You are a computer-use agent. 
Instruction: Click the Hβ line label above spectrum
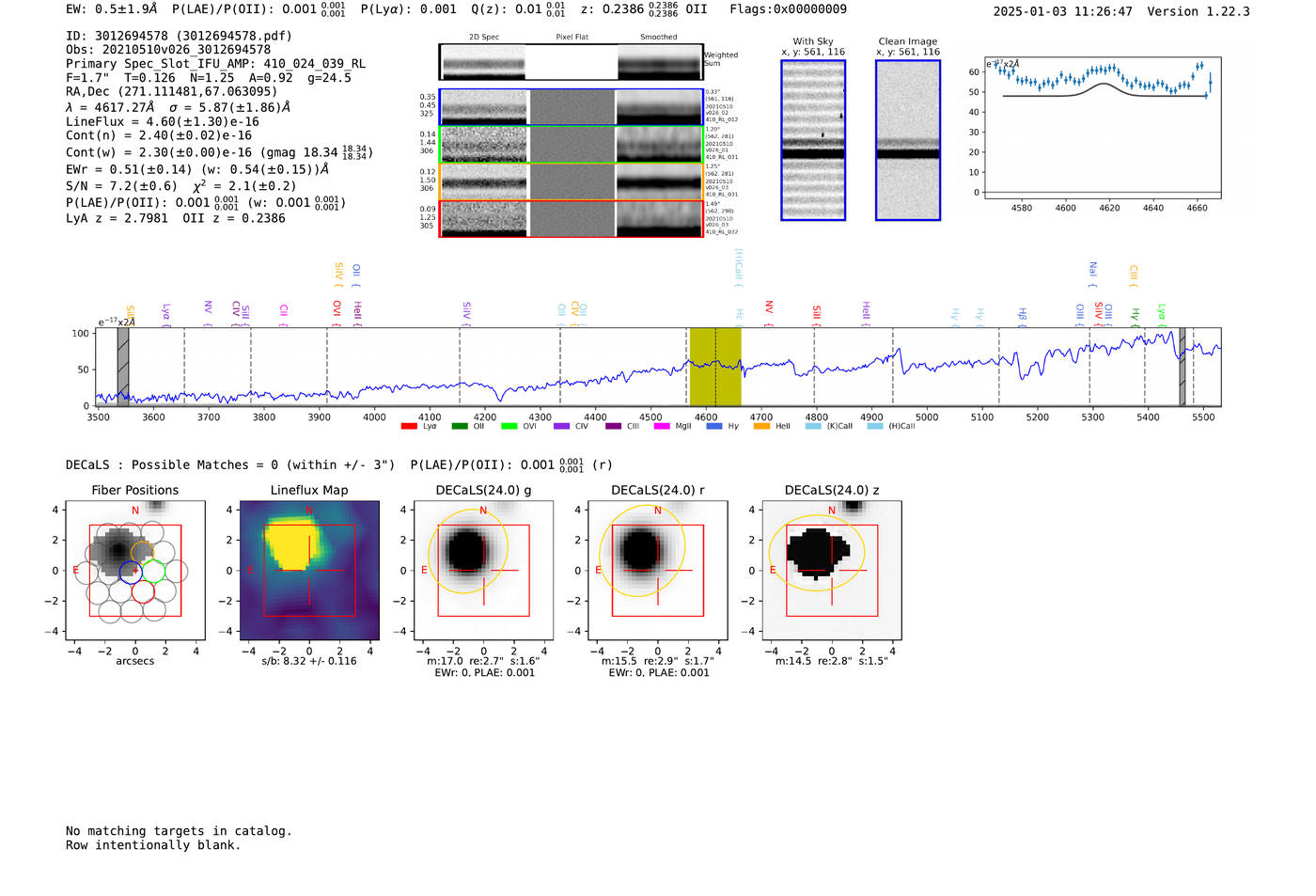point(1022,317)
